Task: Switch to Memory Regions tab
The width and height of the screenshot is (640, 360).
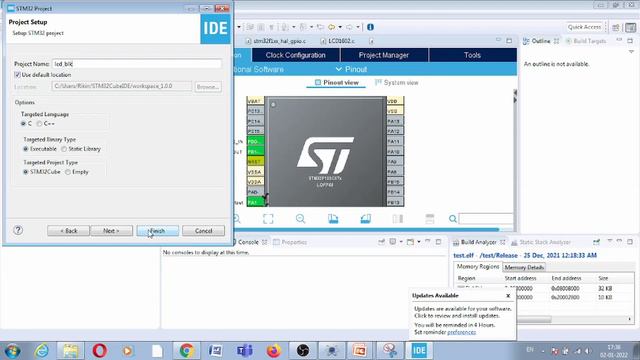Action: pyautogui.click(x=478, y=267)
